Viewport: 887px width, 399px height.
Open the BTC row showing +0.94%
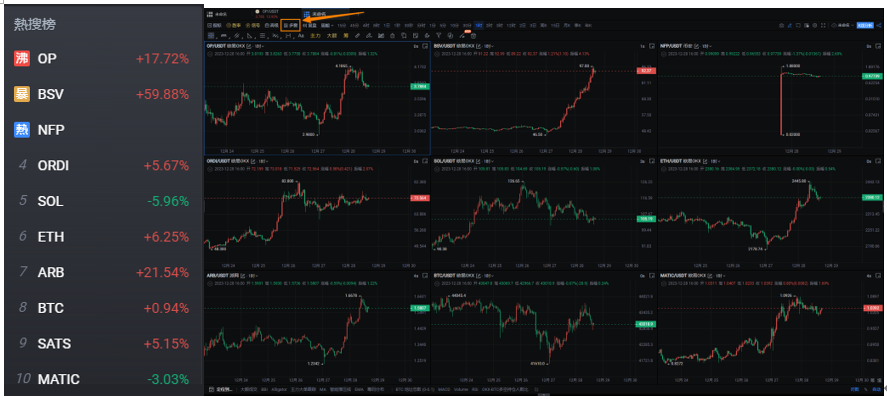tap(104, 308)
